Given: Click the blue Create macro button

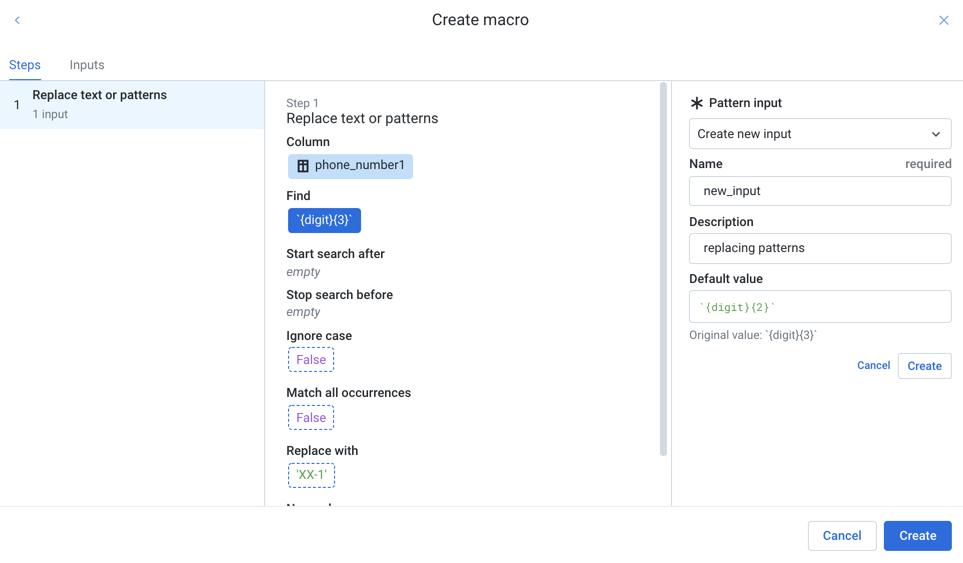Looking at the screenshot, I should click(x=917, y=536).
